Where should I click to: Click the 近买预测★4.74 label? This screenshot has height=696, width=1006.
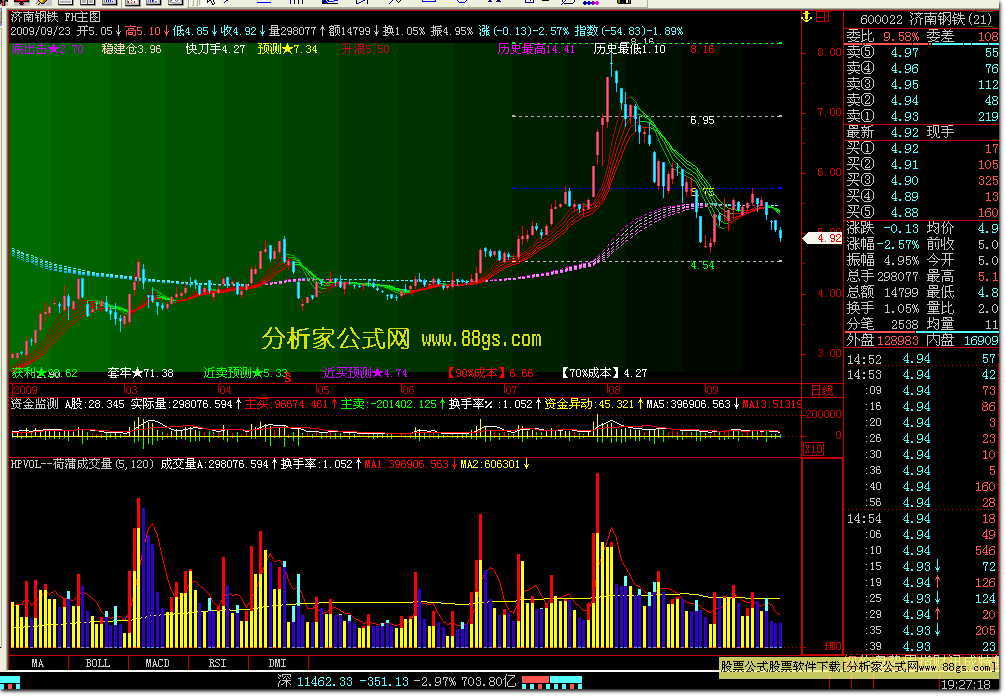pos(365,373)
